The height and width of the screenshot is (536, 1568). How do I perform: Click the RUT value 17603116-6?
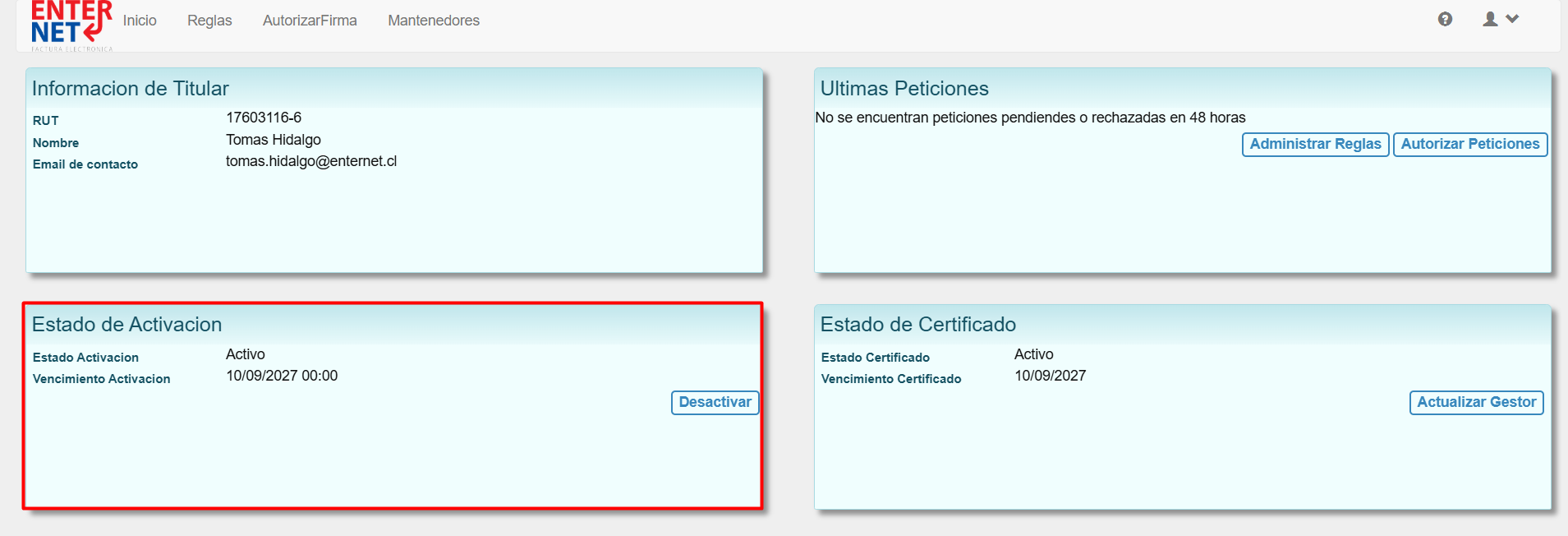click(x=264, y=118)
